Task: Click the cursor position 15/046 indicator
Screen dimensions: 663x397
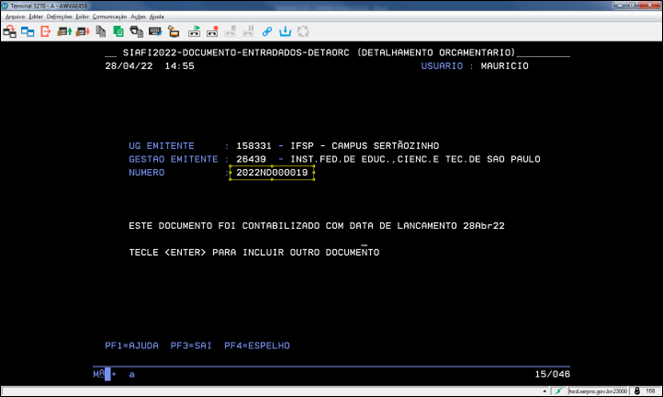Action: (552, 374)
